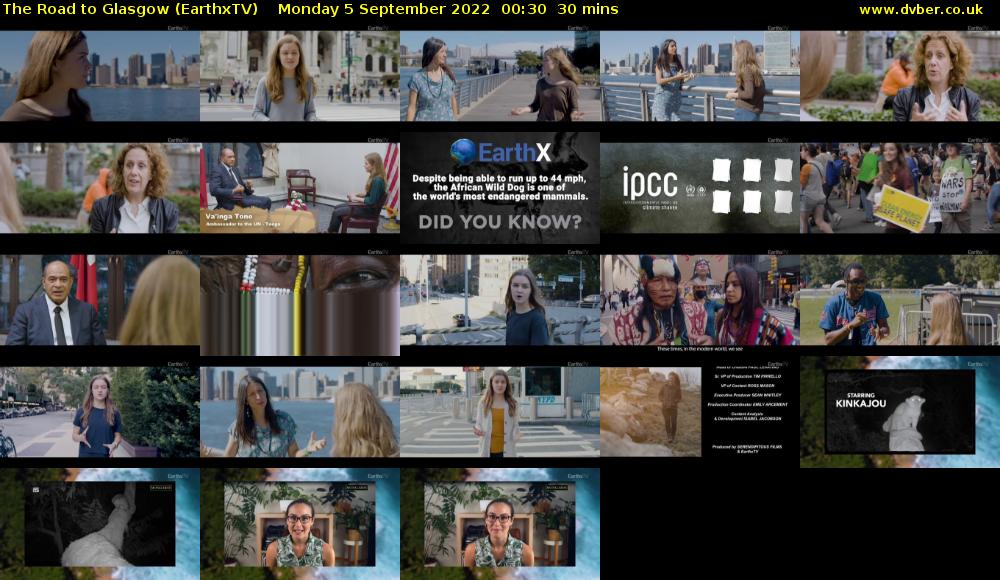1000x580 pixels.
Task: Click the date 'Monday 5 September 2022'
Action: [x=384, y=9]
